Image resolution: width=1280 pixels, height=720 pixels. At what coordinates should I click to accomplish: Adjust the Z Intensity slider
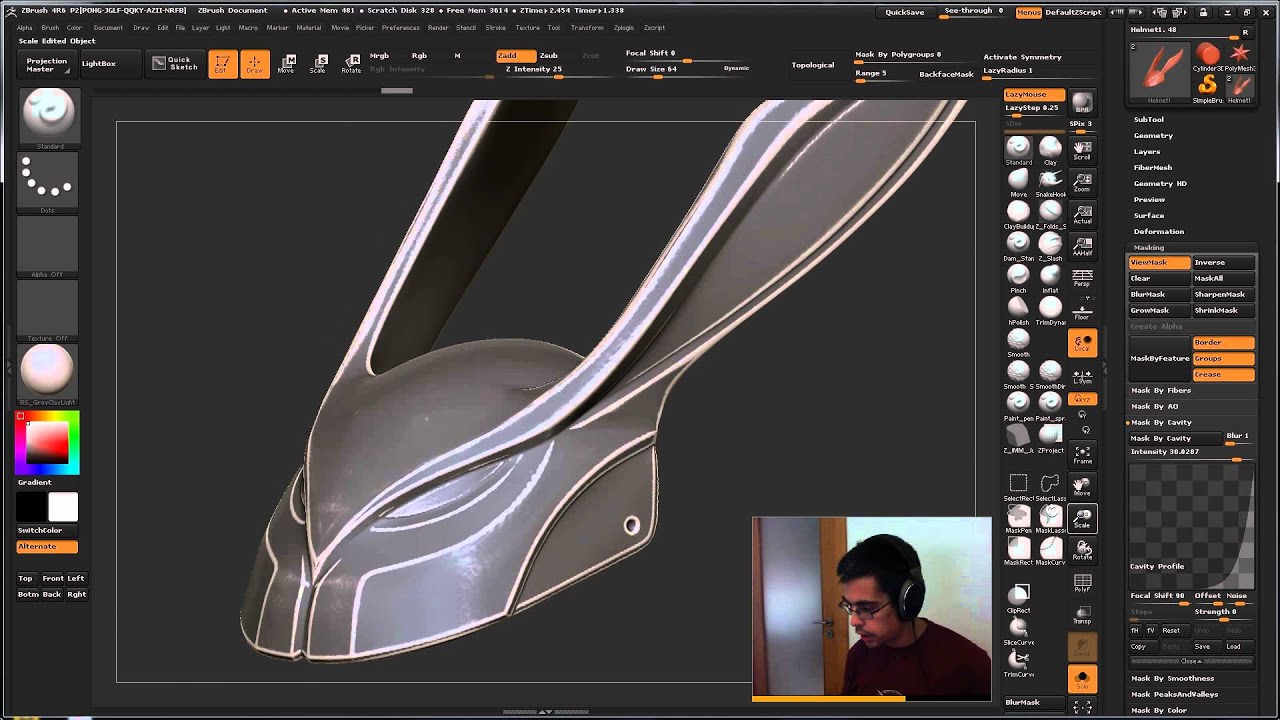pyautogui.click(x=545, y=70)
